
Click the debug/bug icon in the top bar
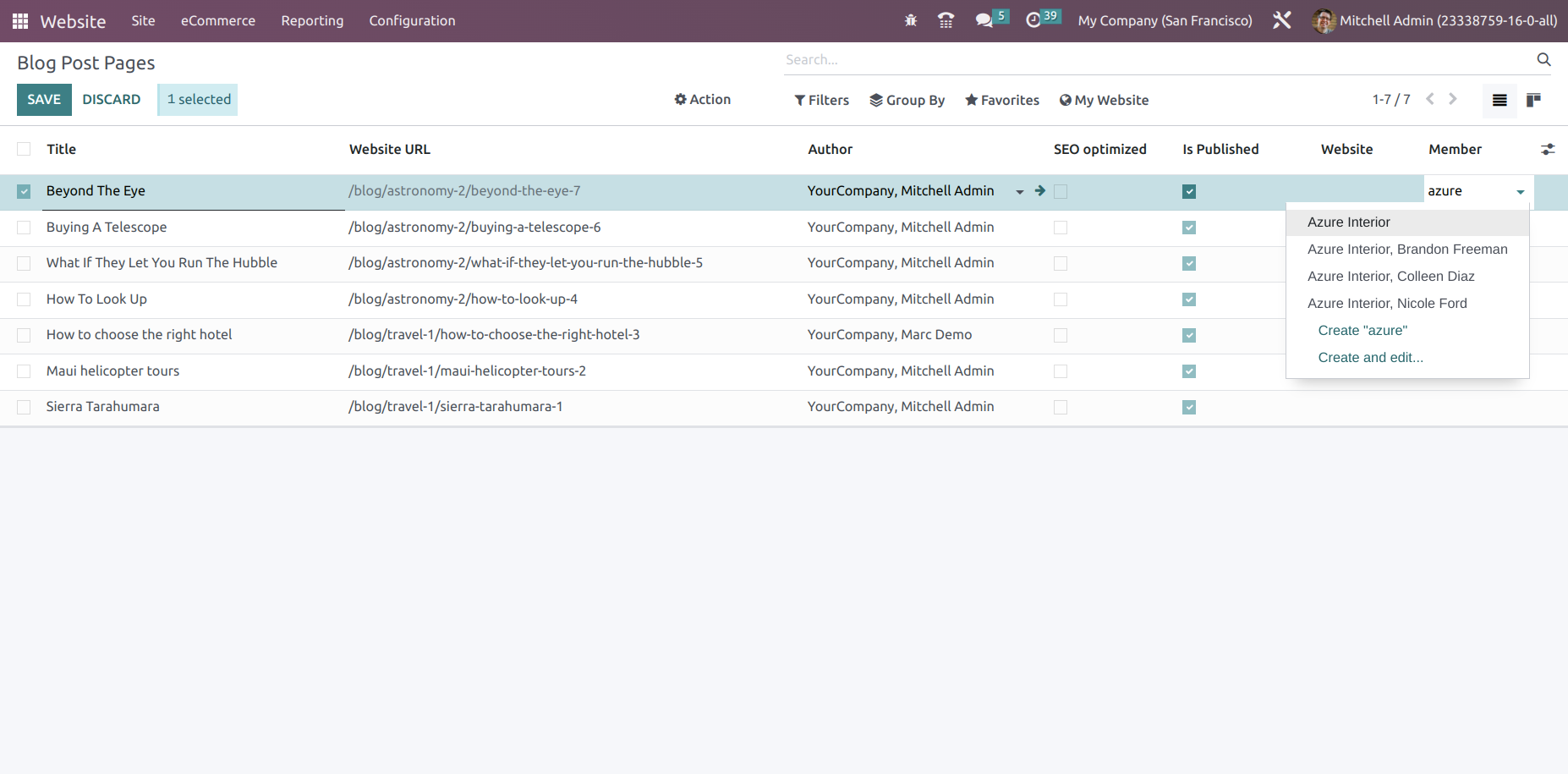tap(911, 20)
